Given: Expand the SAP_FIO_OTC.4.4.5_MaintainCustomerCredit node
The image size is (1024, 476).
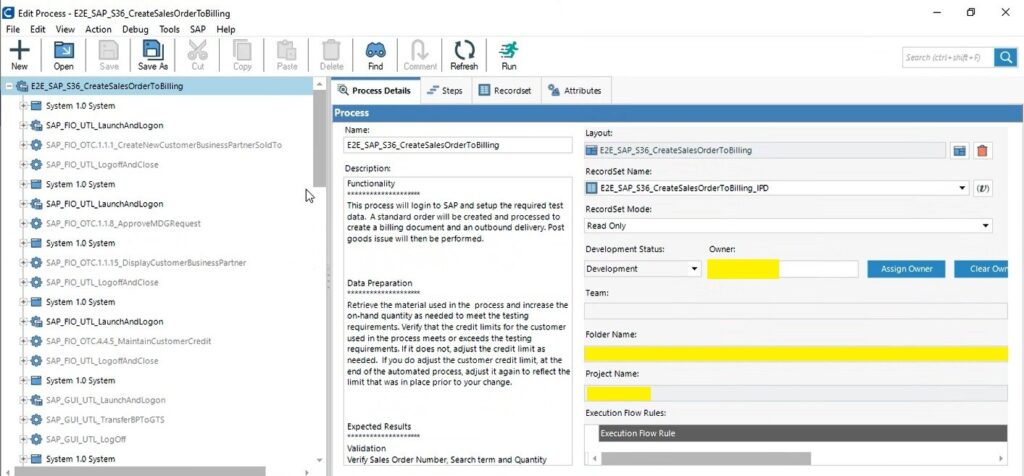Looking at the screenshot, I should click(x=24, y=341).
